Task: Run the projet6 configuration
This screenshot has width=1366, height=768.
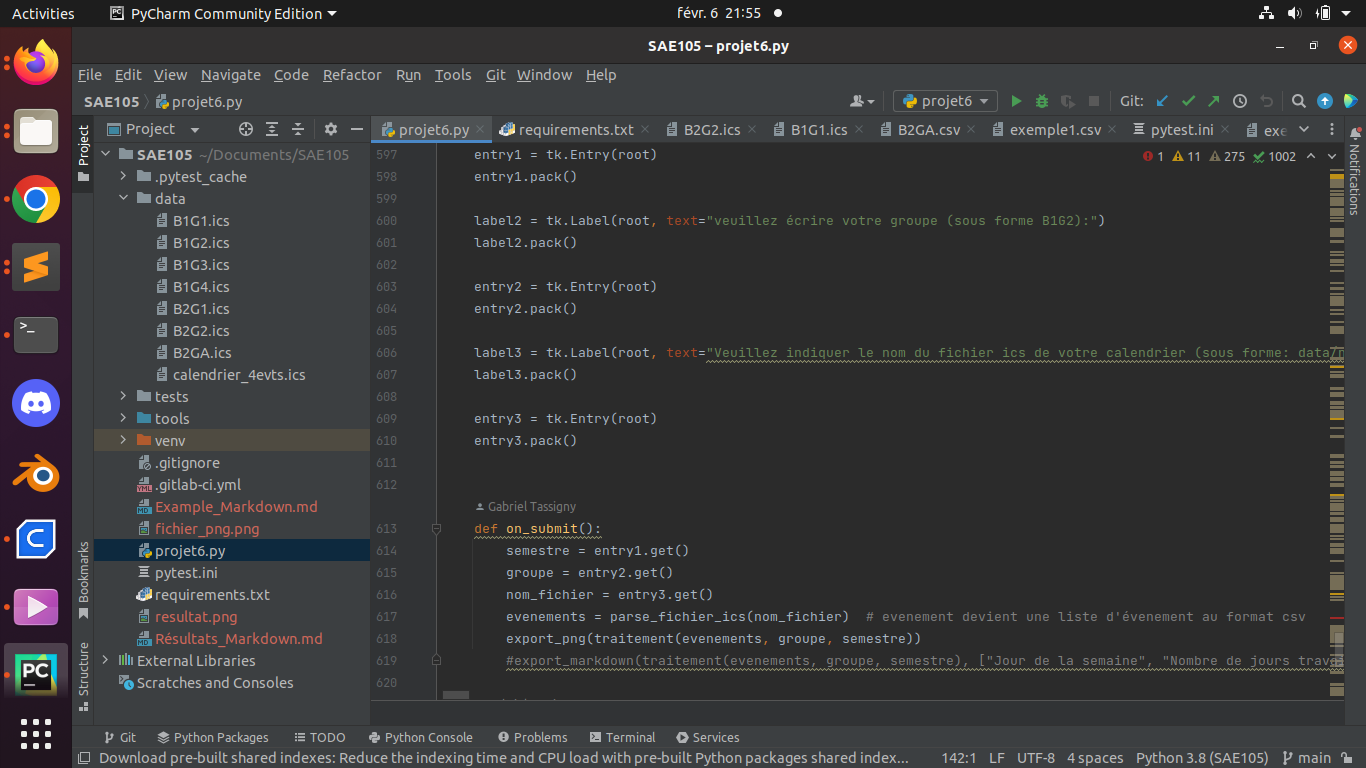Action: [1016, 101]
